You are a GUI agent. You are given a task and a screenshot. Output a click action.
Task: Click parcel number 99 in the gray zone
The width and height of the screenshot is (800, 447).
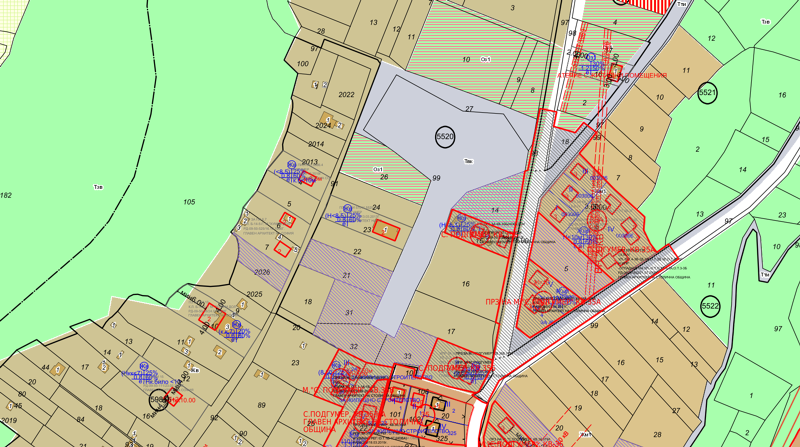click(435, 178)
